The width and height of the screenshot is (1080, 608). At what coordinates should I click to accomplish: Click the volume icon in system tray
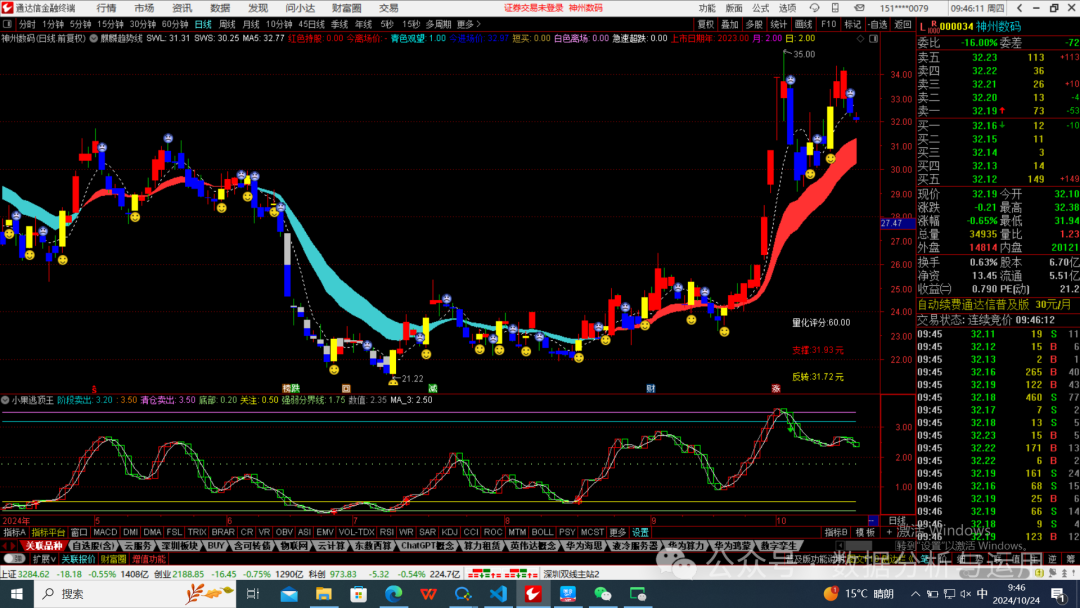click(x=966, y=594)
